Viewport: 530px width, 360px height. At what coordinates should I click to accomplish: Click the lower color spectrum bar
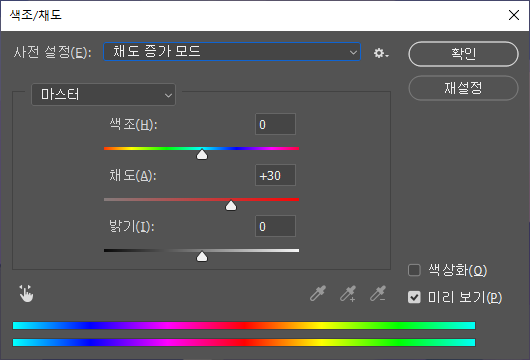tap(244, 342)
